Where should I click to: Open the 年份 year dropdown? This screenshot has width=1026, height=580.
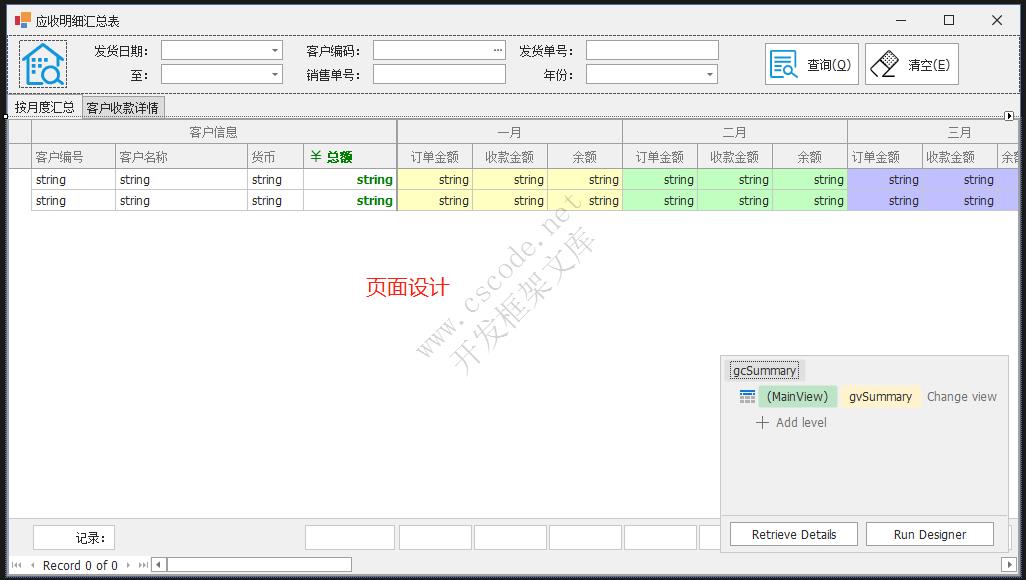pos(712,73)
